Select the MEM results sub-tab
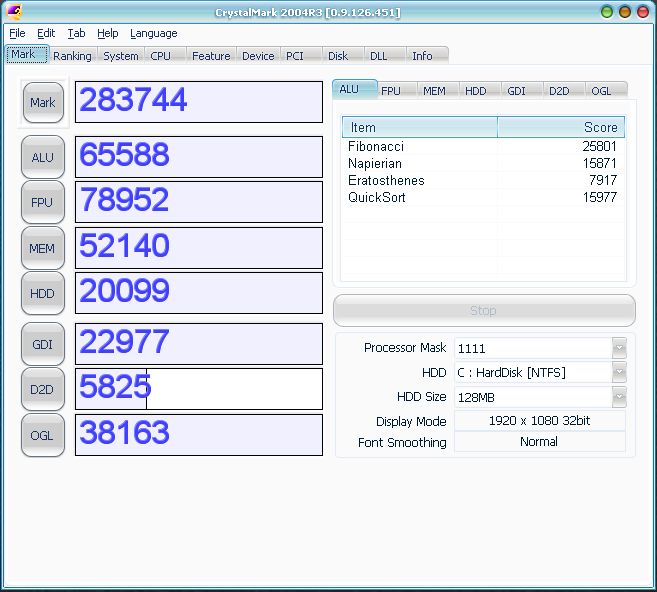The height and width of the screenshot is (592, 657). click(438, 90)
